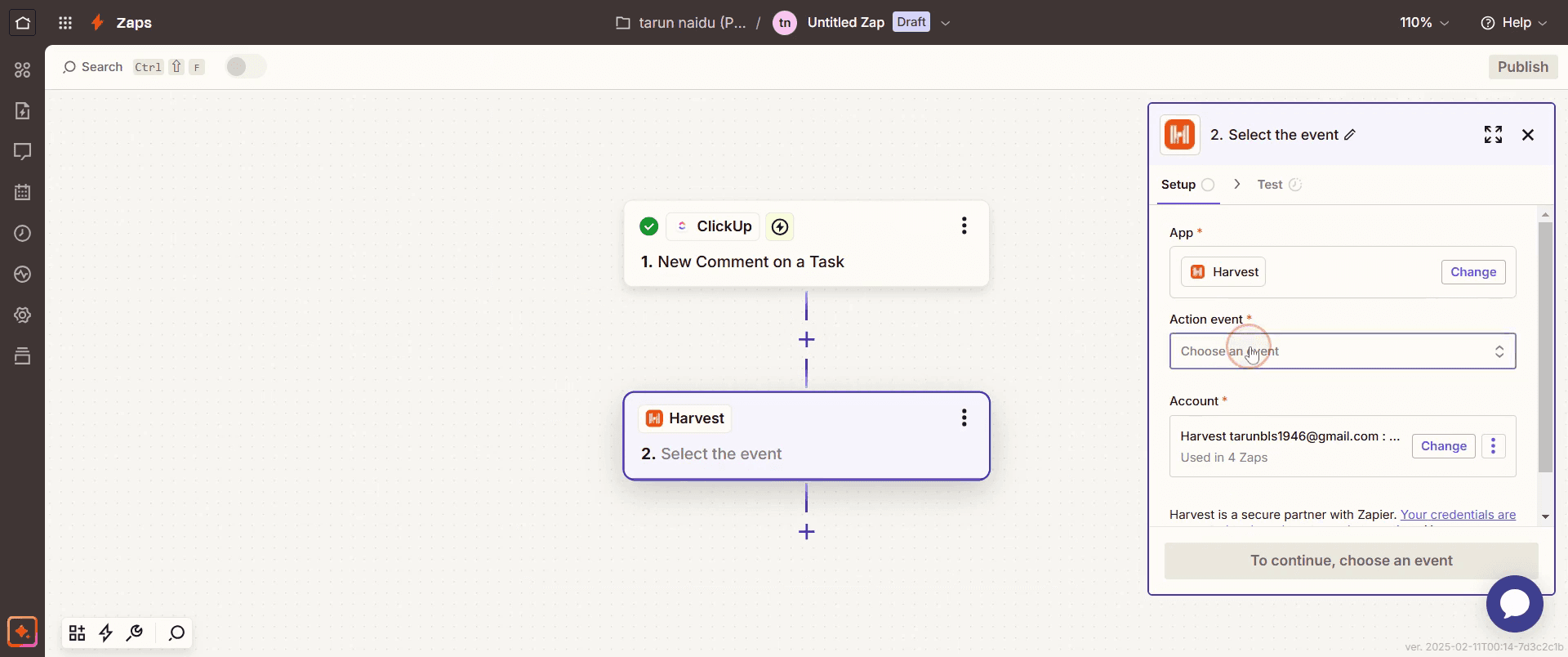This screenshot has height=657, width=1568.
Task: Open the Action event dropdown
Action: tap(1343, 351)
